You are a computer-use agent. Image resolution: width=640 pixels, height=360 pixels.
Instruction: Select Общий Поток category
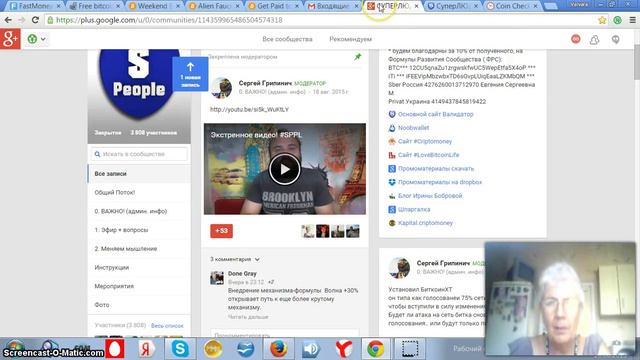[139, 192]
